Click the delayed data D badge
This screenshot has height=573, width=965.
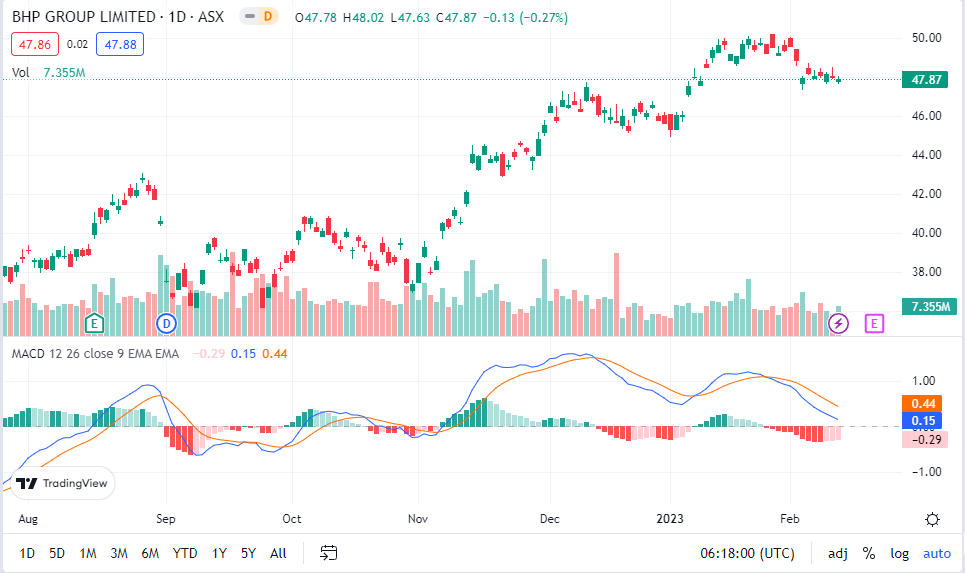pos(267,18)
